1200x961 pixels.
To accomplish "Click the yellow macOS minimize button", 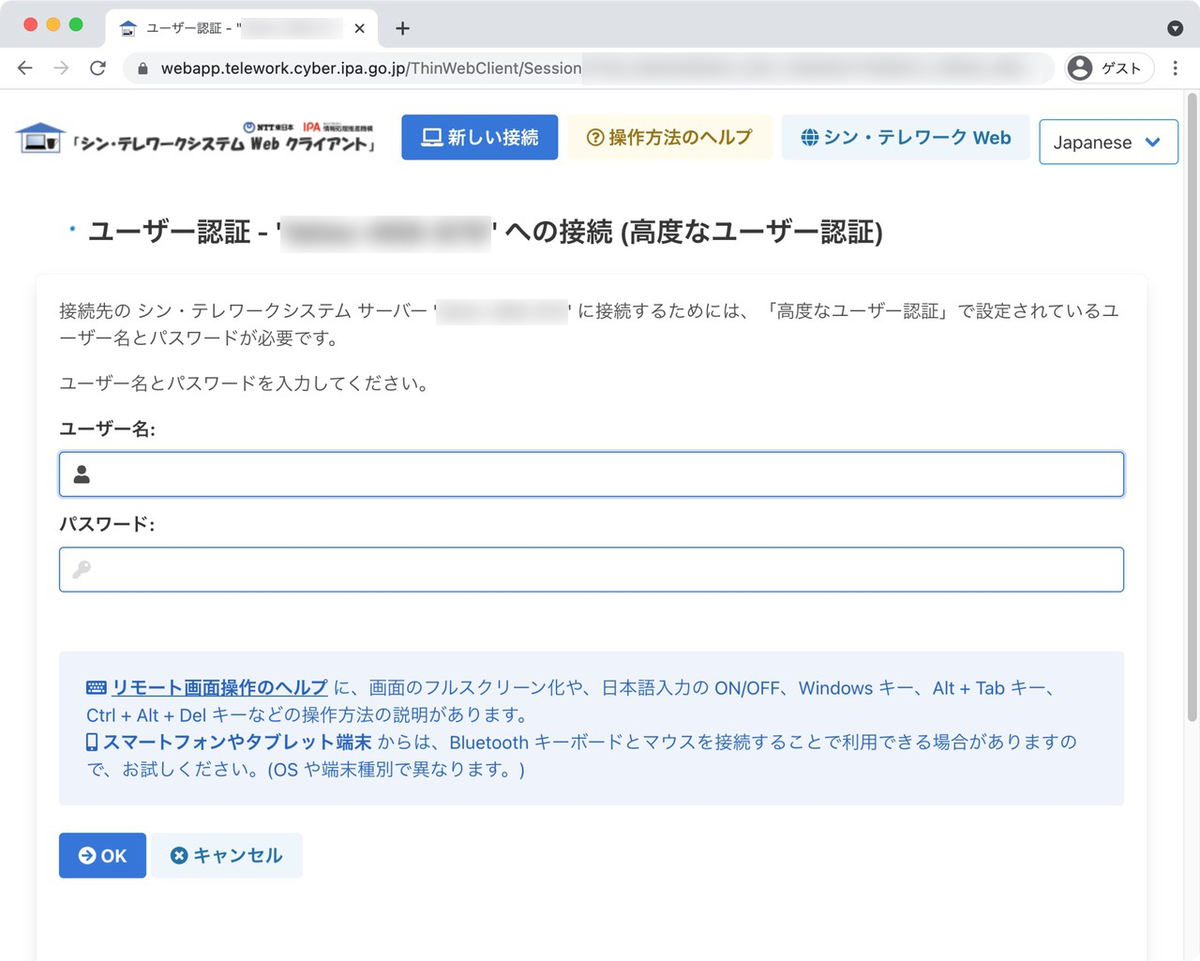I will click(x=53, y=24).
